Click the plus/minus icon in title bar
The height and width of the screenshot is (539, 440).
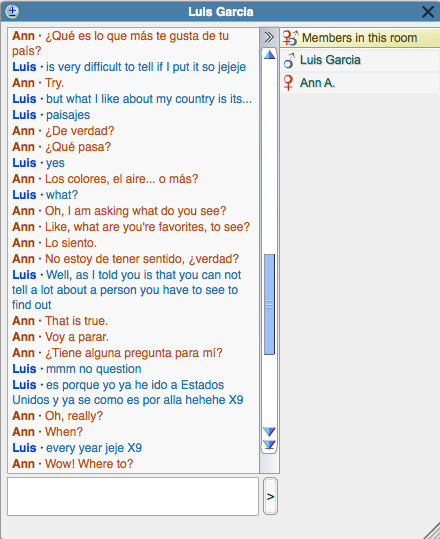13,12
